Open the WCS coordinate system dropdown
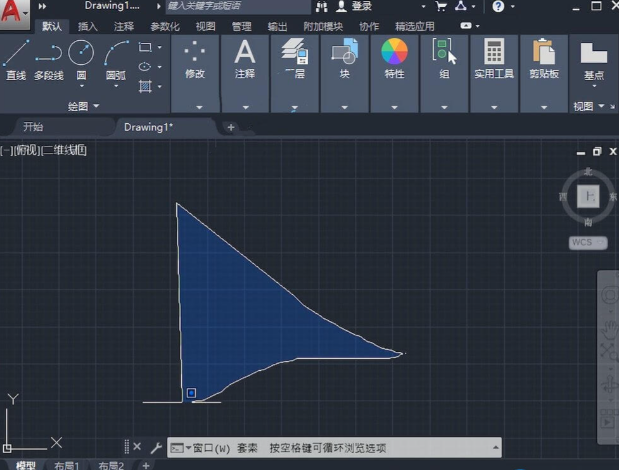The height and width of the screenshot is (470, 619). point(588,242)
